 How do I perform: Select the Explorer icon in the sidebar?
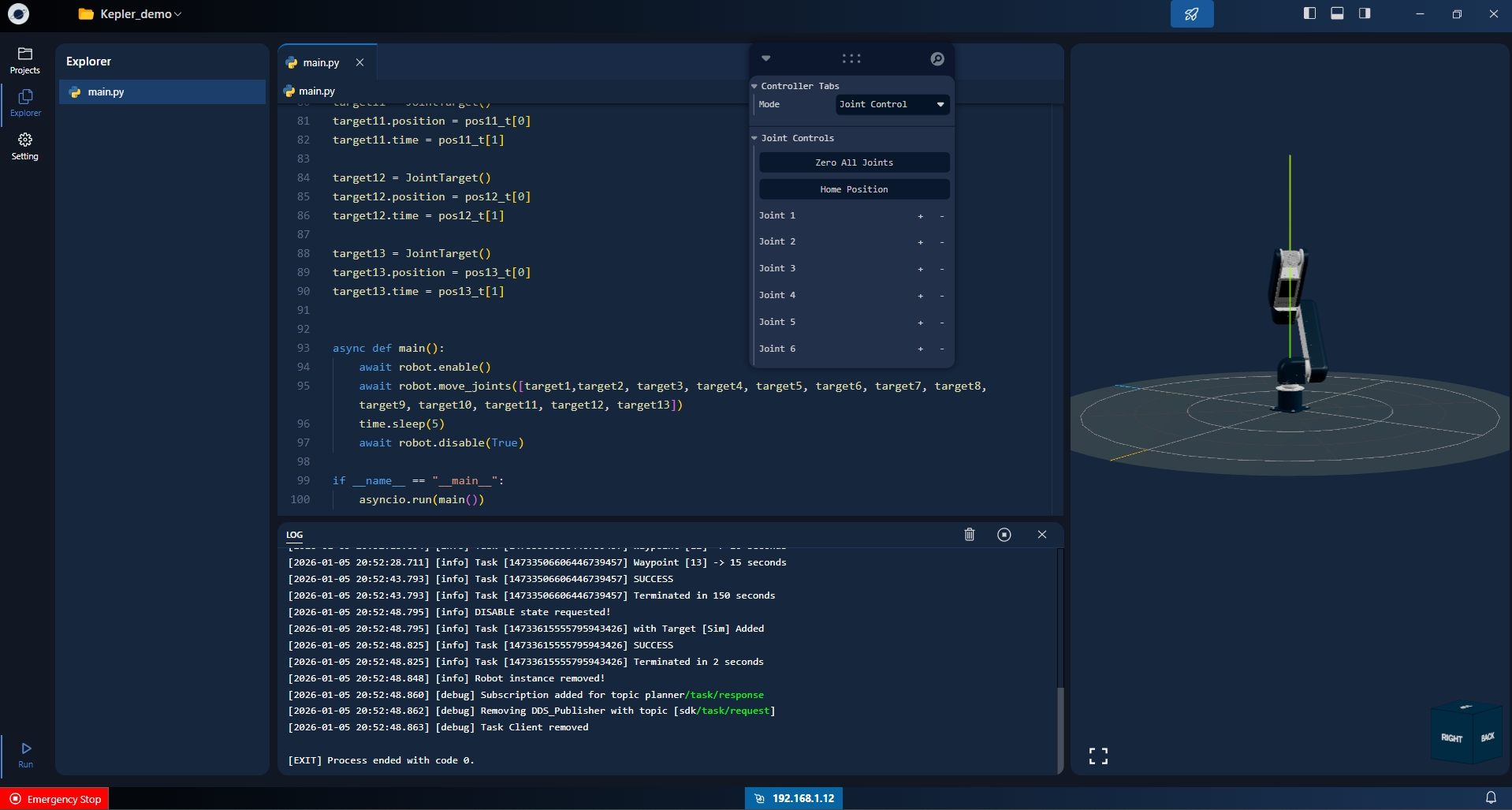pyautogui.click(x=25, y=100)
